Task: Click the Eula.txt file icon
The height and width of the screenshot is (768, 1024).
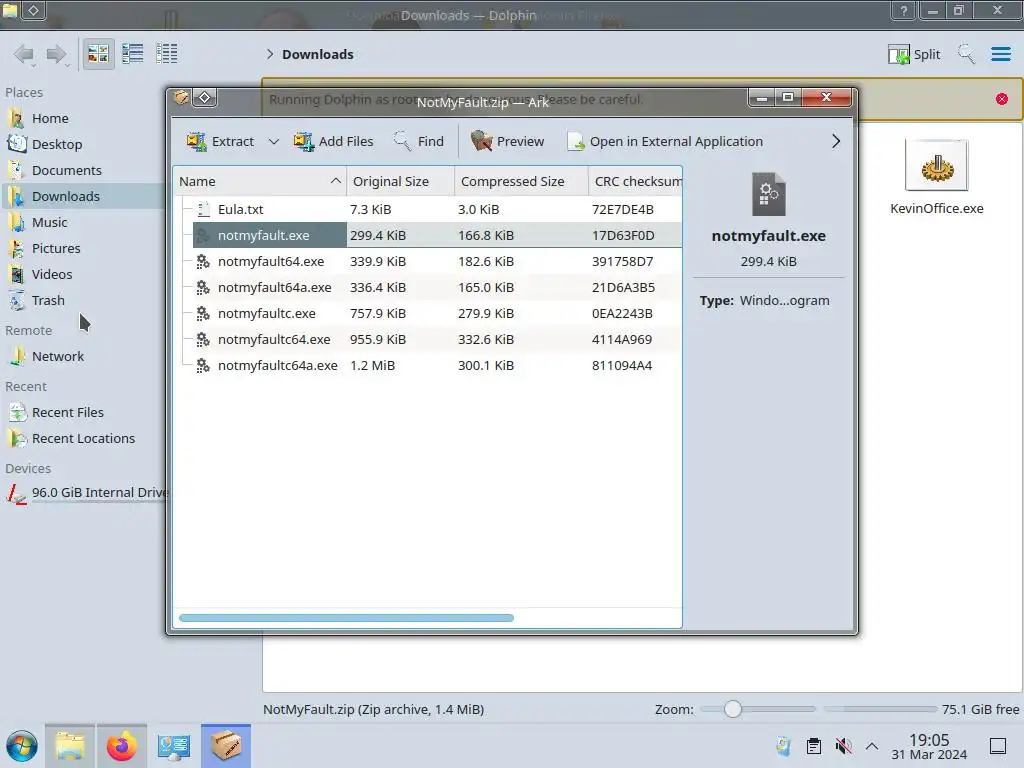Action: [x=204, y=209]
